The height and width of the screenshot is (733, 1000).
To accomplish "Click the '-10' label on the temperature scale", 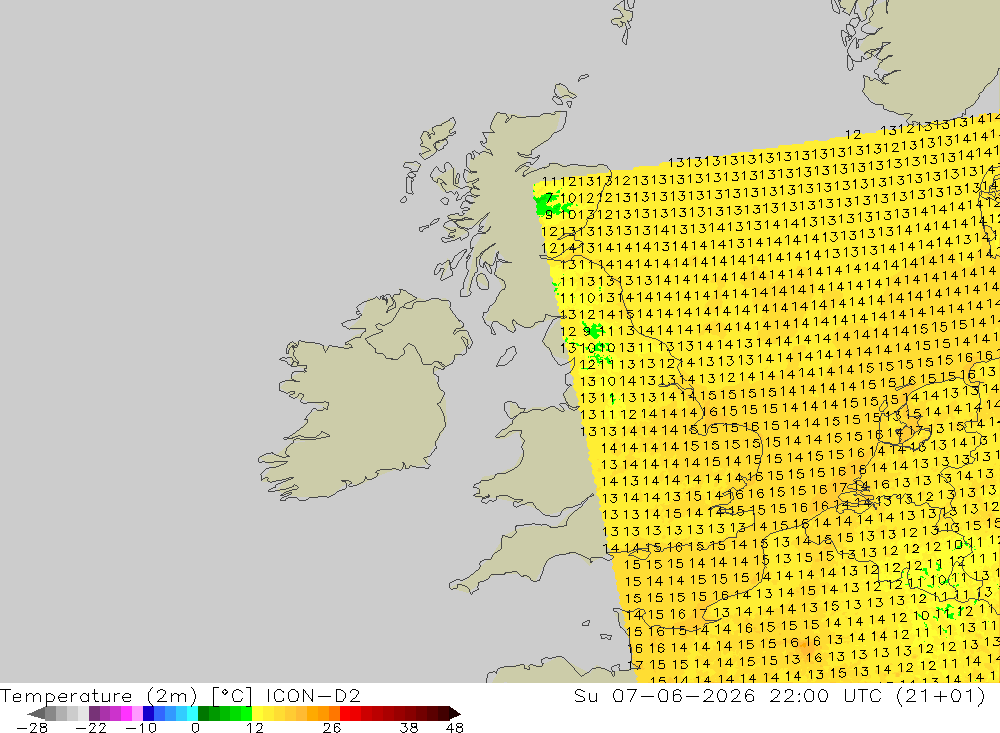I will point(140,727).
